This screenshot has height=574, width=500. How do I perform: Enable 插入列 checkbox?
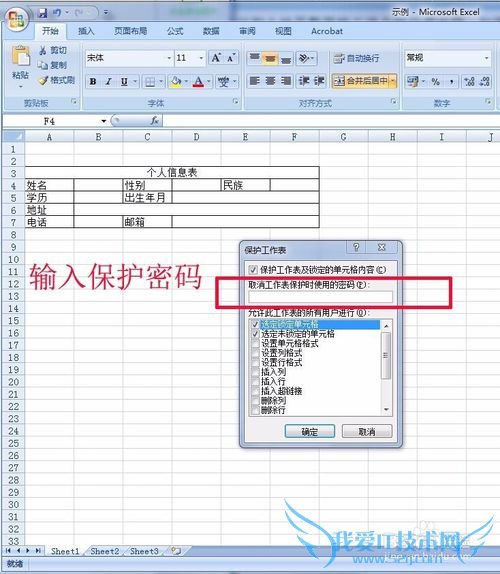tap(255, 372)
